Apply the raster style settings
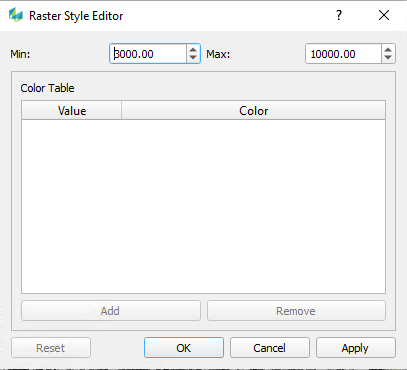This screenshot has height=370, width=407. (355, 348)
